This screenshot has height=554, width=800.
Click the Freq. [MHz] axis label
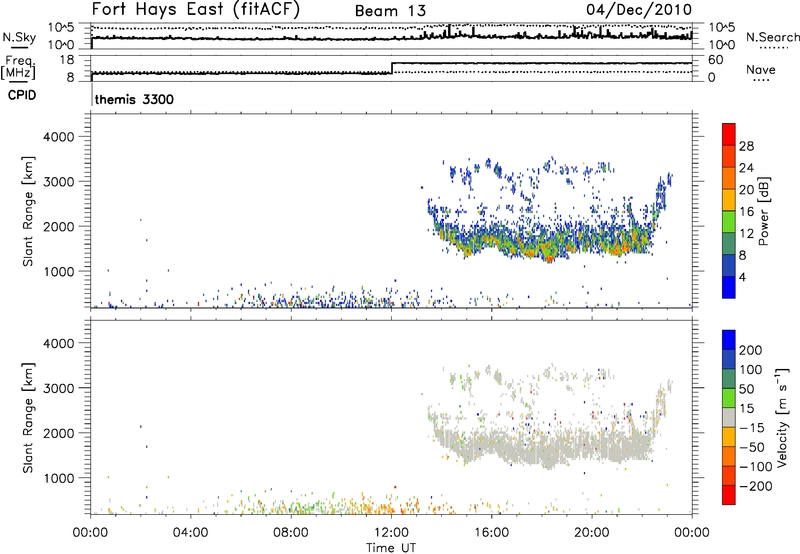coord(19,67)
